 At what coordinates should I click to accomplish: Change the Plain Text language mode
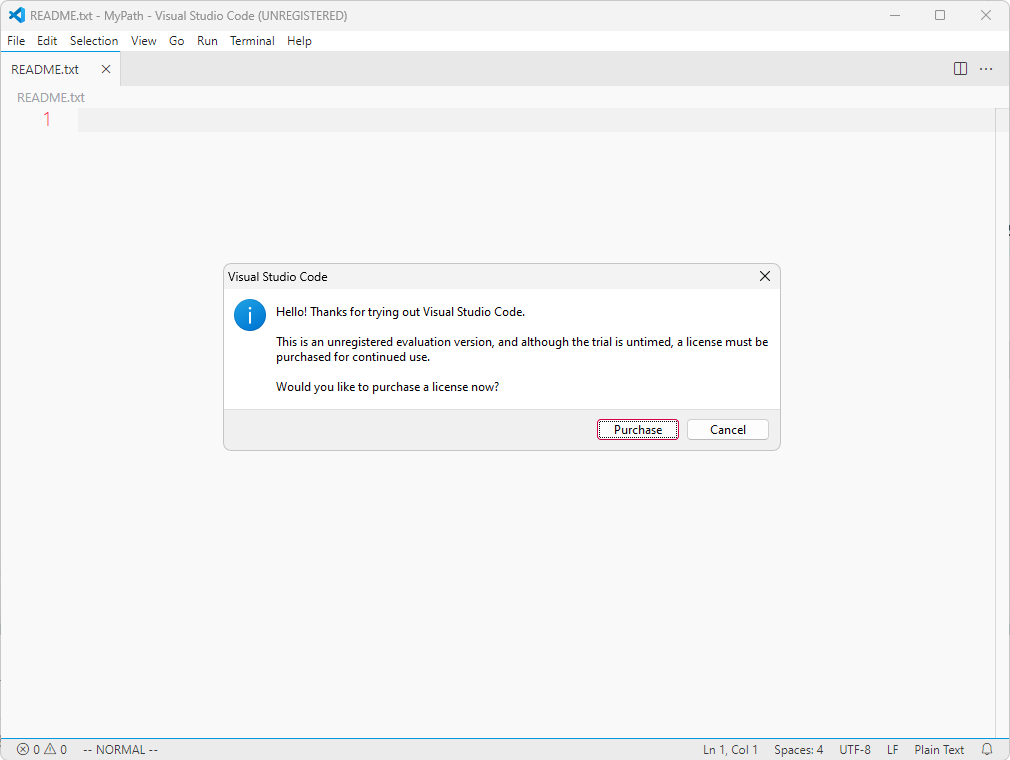coord(938,749)
